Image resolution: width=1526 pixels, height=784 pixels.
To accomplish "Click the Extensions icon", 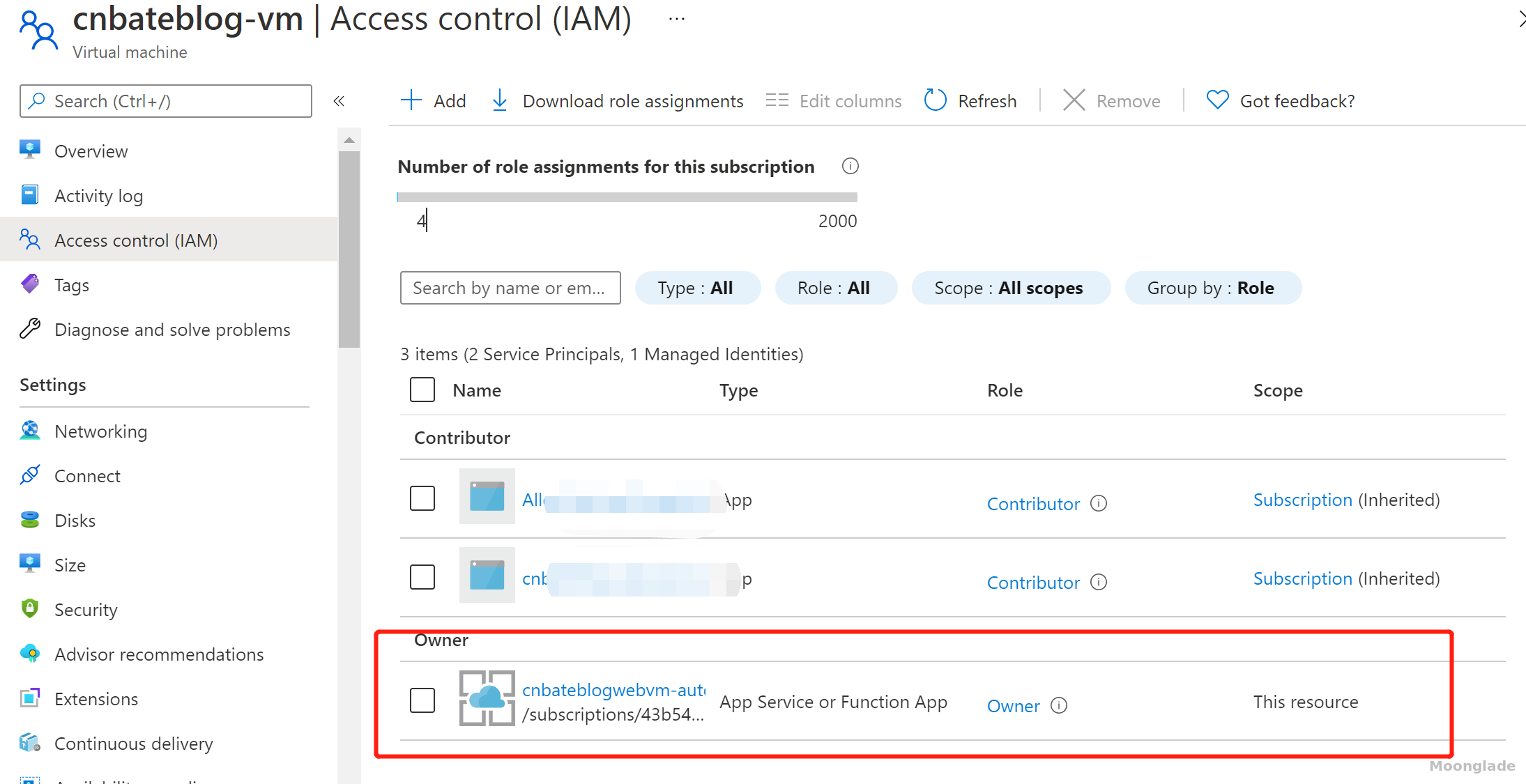I will (x=30, y=698).
